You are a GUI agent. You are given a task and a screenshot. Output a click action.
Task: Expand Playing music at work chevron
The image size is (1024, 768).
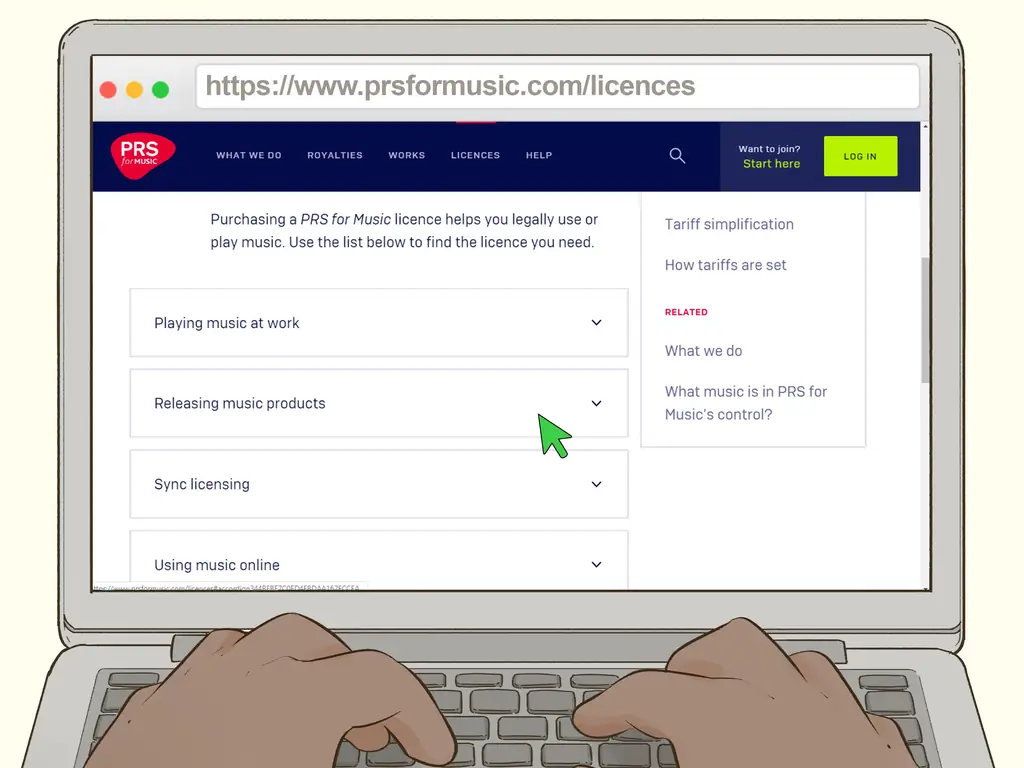596,323
